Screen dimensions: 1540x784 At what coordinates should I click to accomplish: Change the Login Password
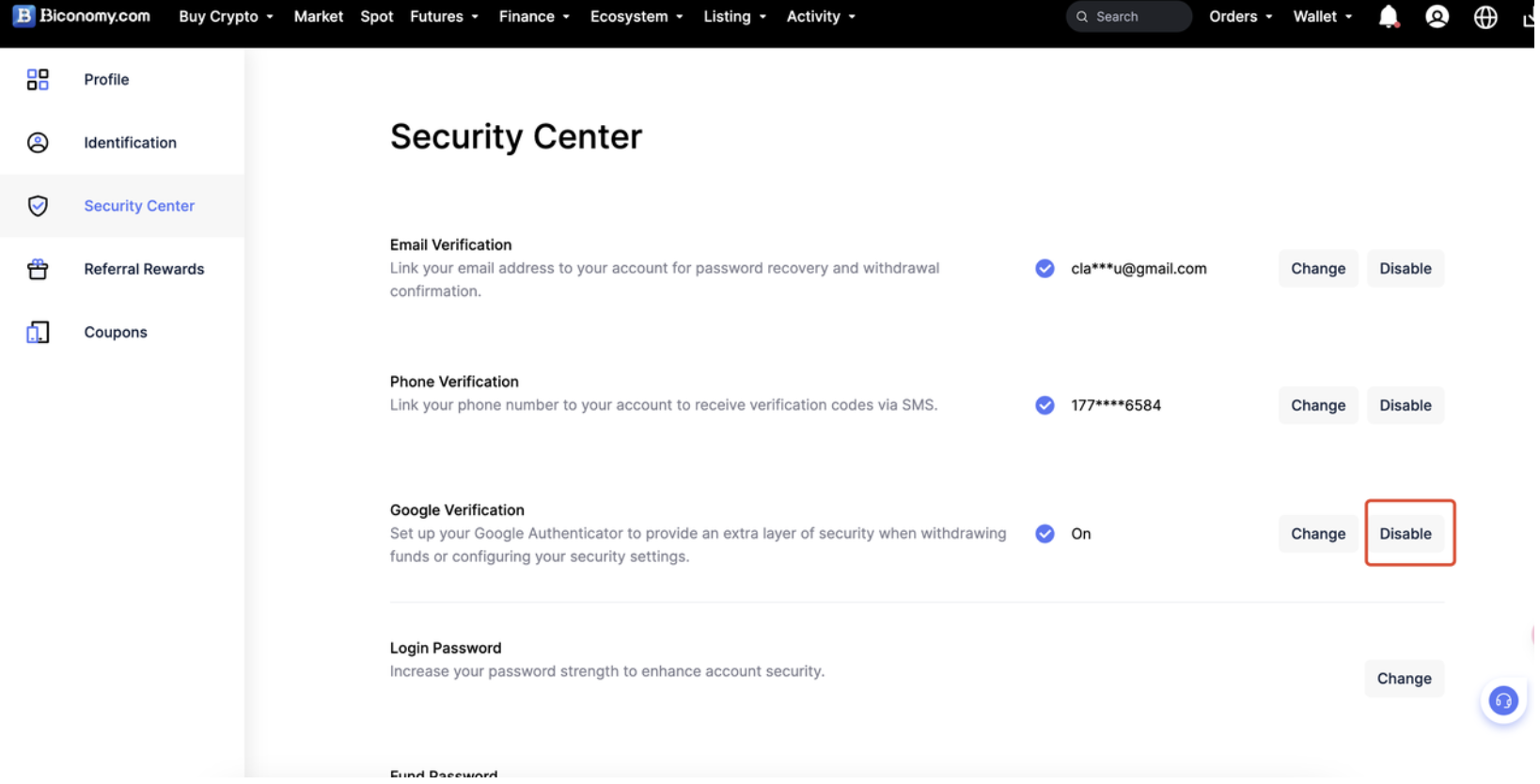tap(1404, 679)
